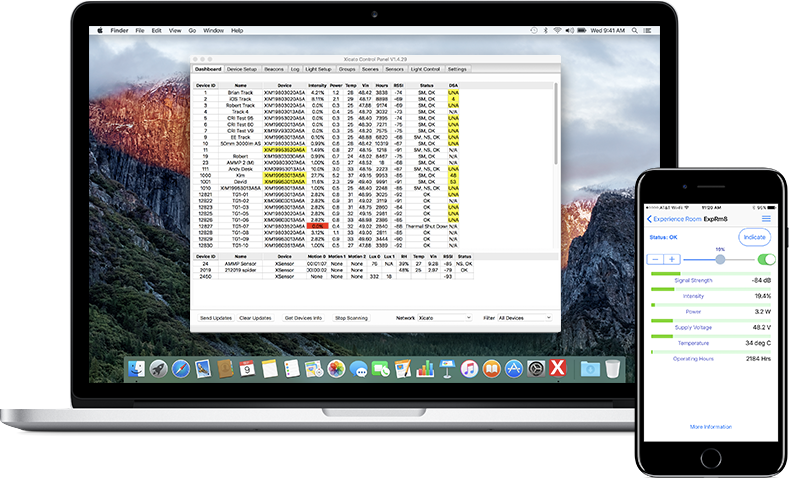Click the intensity slider knob on the phone

pos(720,259)
